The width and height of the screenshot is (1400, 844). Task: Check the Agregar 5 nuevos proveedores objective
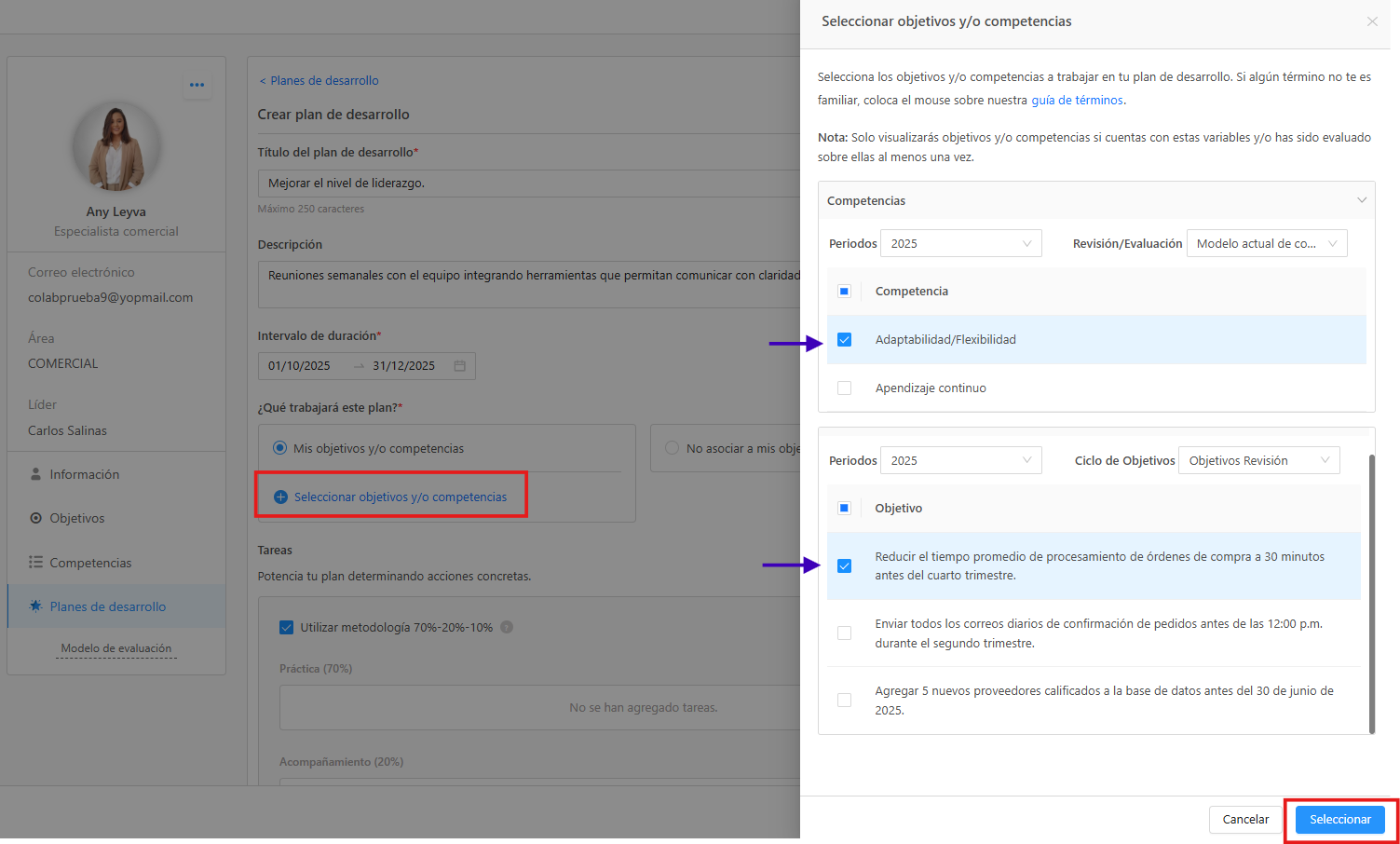[844, 701]
